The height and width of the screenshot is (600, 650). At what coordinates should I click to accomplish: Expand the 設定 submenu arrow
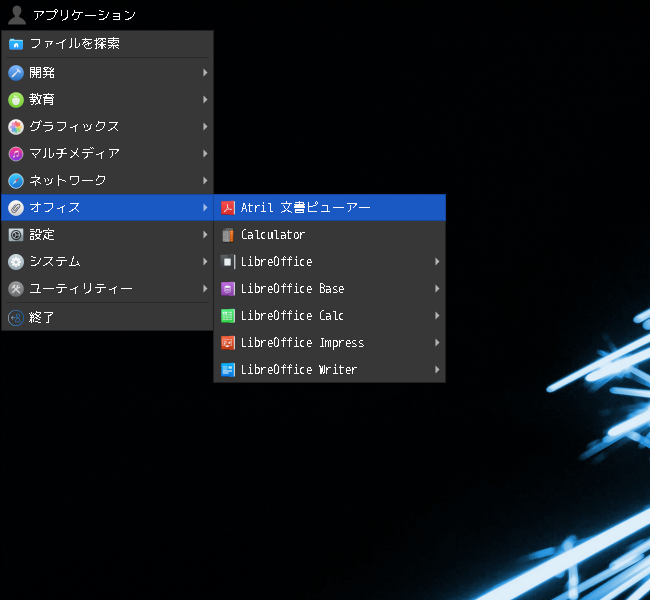coord(205,235)
